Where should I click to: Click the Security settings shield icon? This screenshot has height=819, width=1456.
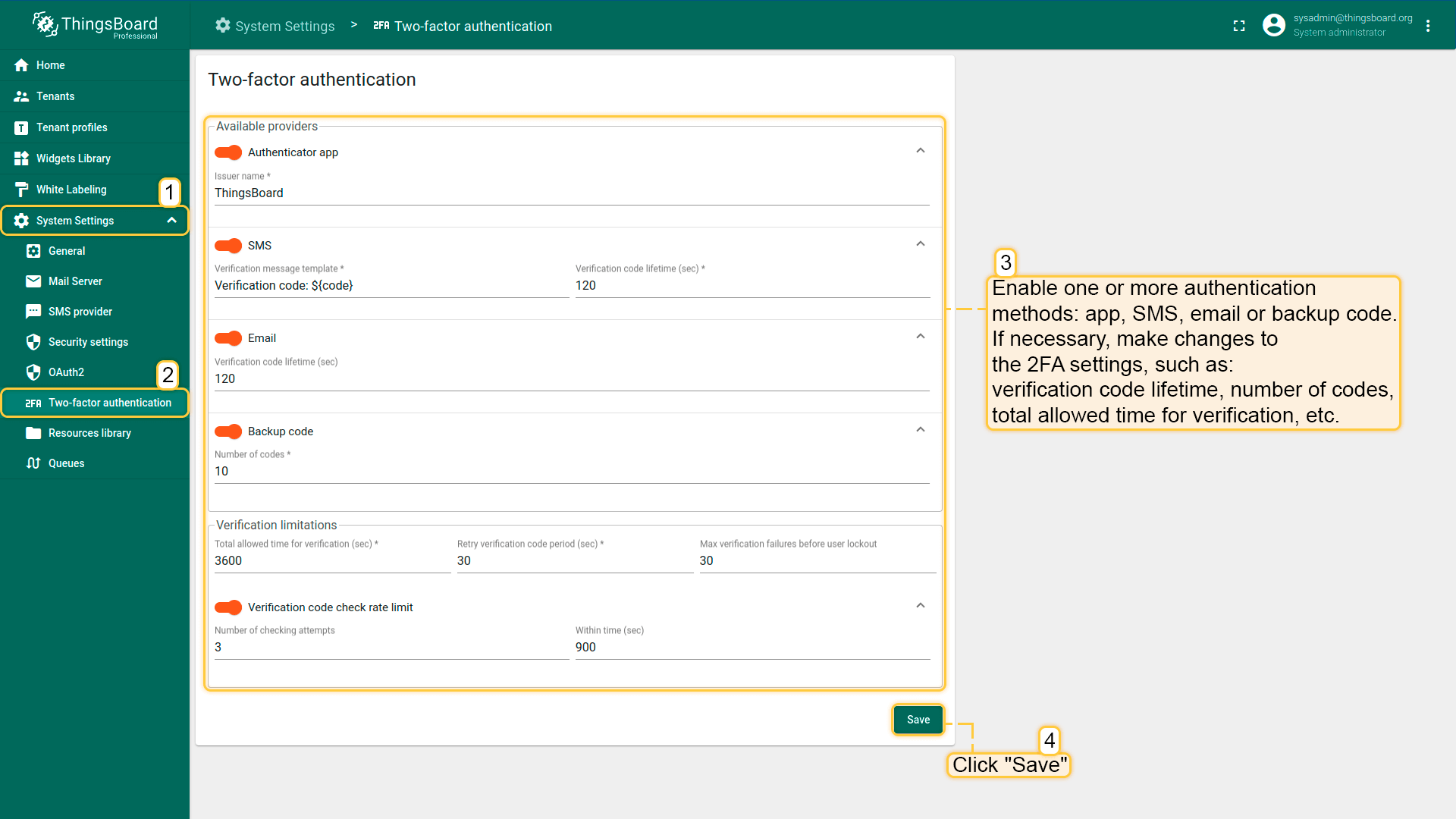33,342
